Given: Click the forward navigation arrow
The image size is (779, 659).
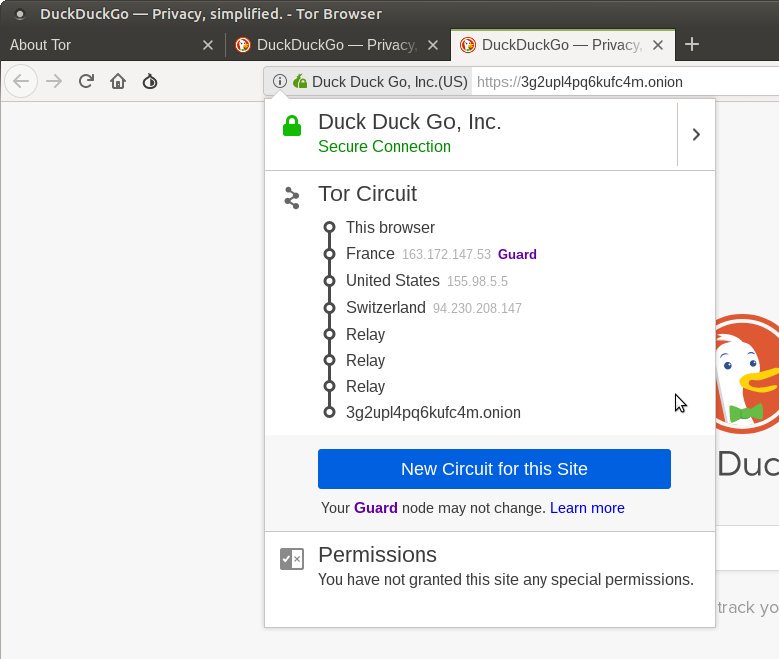Looking at the screenshot, I should coord(54,81).
